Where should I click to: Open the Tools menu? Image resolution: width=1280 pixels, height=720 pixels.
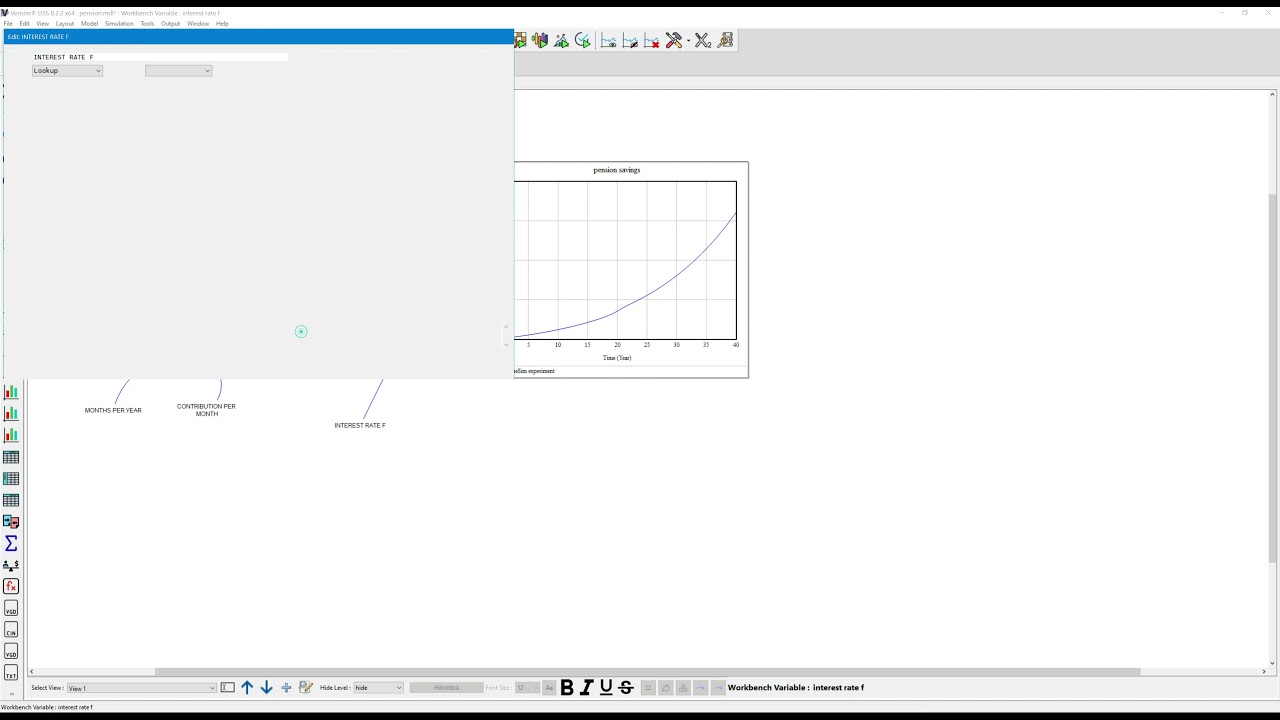click(147, 23)
